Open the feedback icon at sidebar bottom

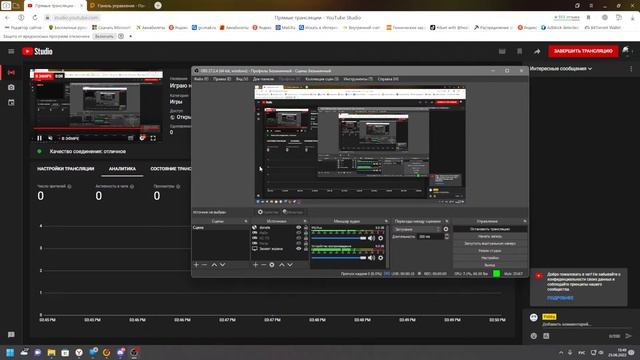(x=11, y=335)
